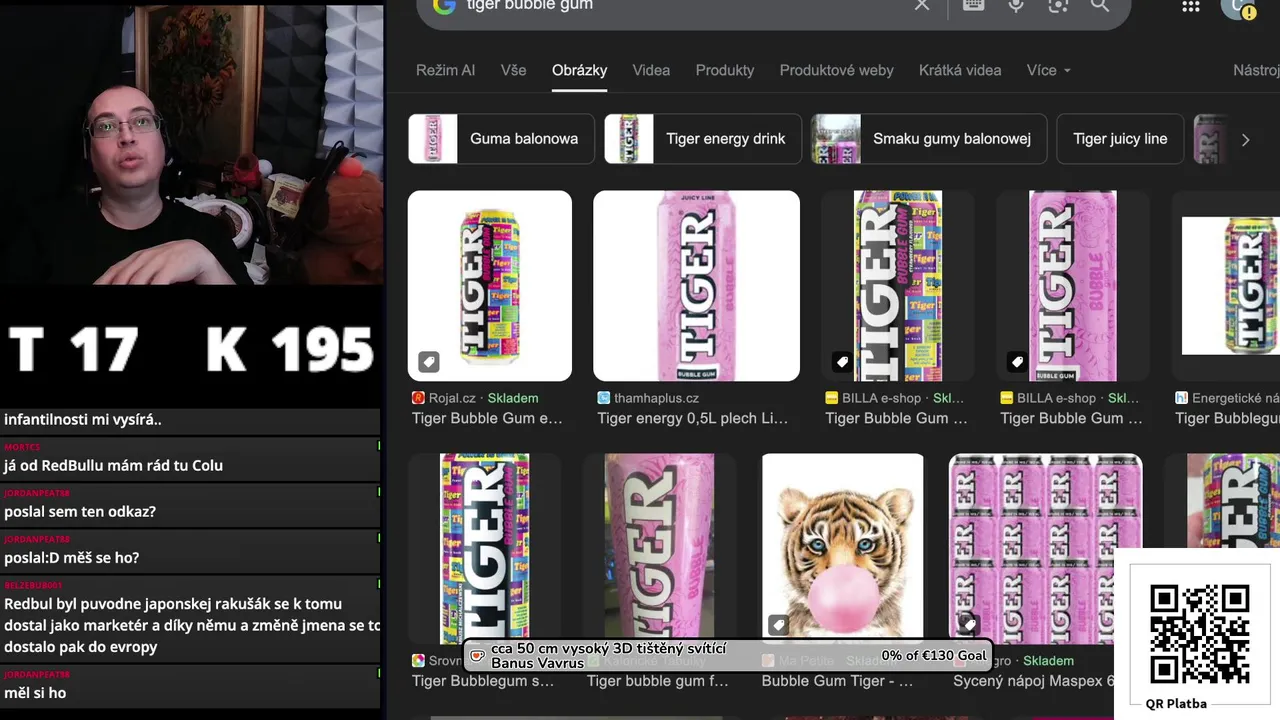Open thamhaplus.cz pink Tiger can image
This screenshot has width=1280, height=720.
(696, 286)
